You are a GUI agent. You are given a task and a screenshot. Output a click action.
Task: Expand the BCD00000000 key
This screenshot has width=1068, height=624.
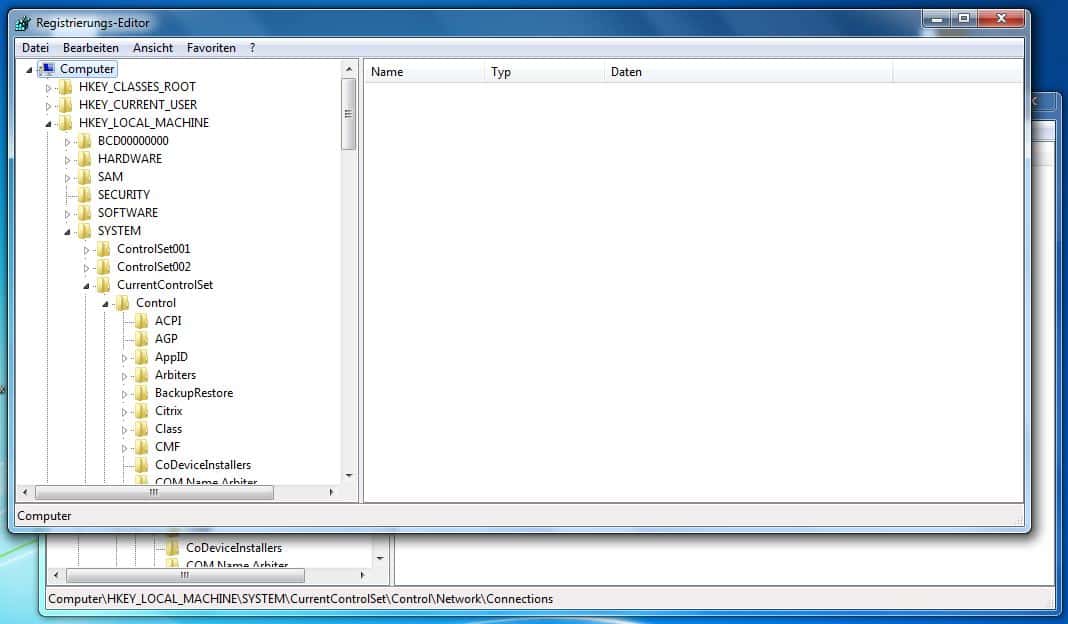pos(67,142)
